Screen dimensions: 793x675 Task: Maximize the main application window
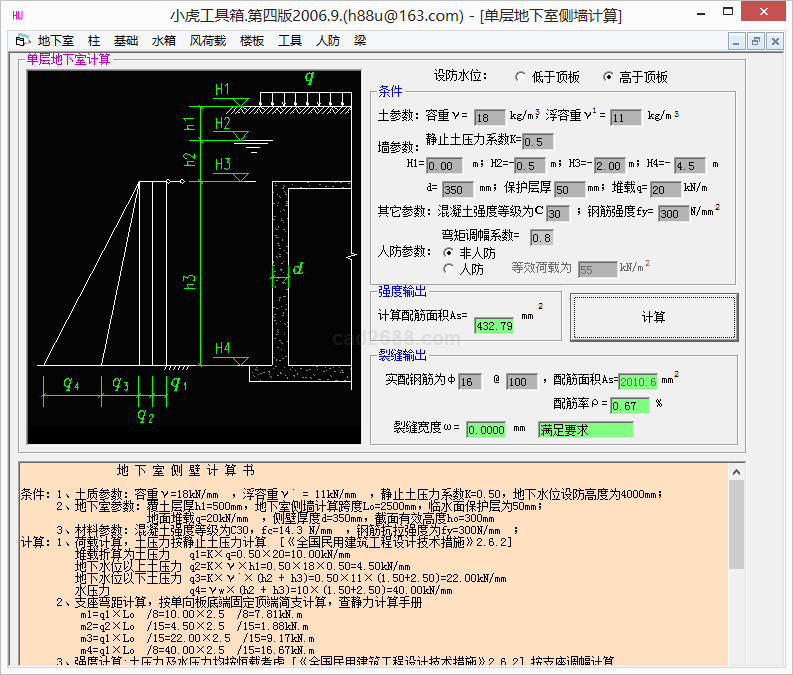pyautogui.click(x=728, y=14)
